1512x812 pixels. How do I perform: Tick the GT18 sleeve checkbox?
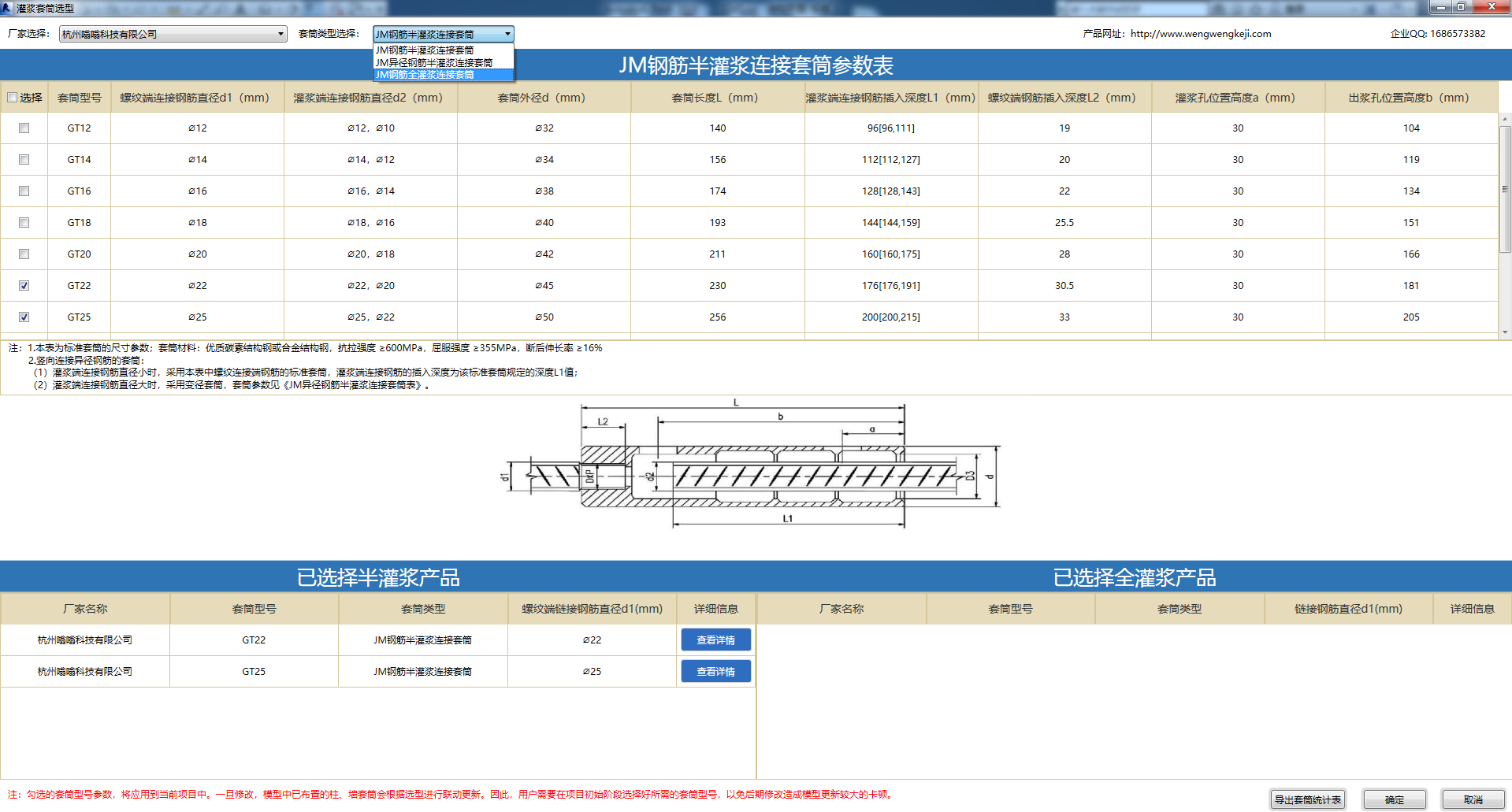24,222
